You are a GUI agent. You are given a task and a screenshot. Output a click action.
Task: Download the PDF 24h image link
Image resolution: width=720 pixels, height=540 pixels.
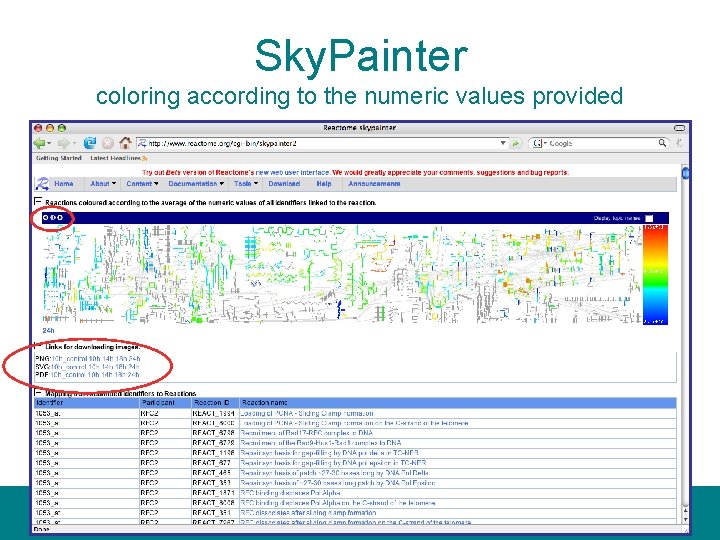[x=133, y=375]
